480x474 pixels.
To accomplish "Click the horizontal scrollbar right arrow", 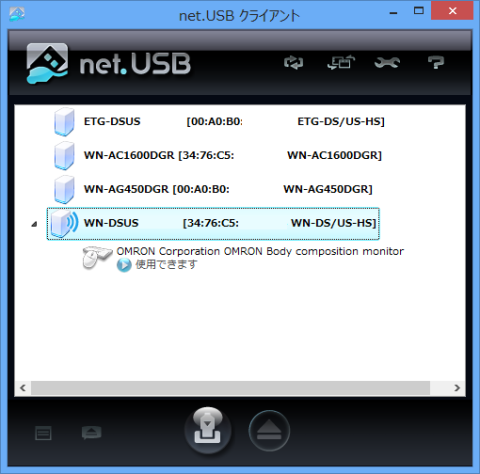I will click(457, 388).
